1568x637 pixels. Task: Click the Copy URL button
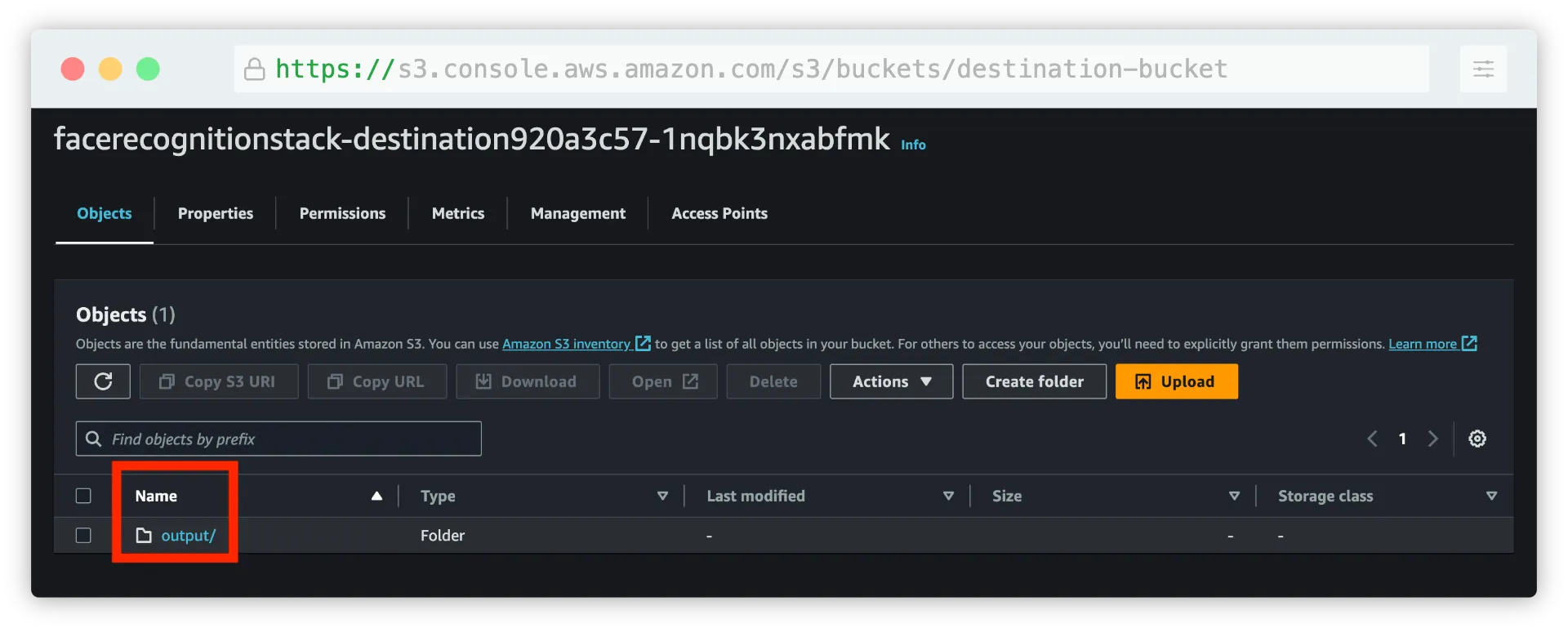pyautogui.click(x=377, y=381)
